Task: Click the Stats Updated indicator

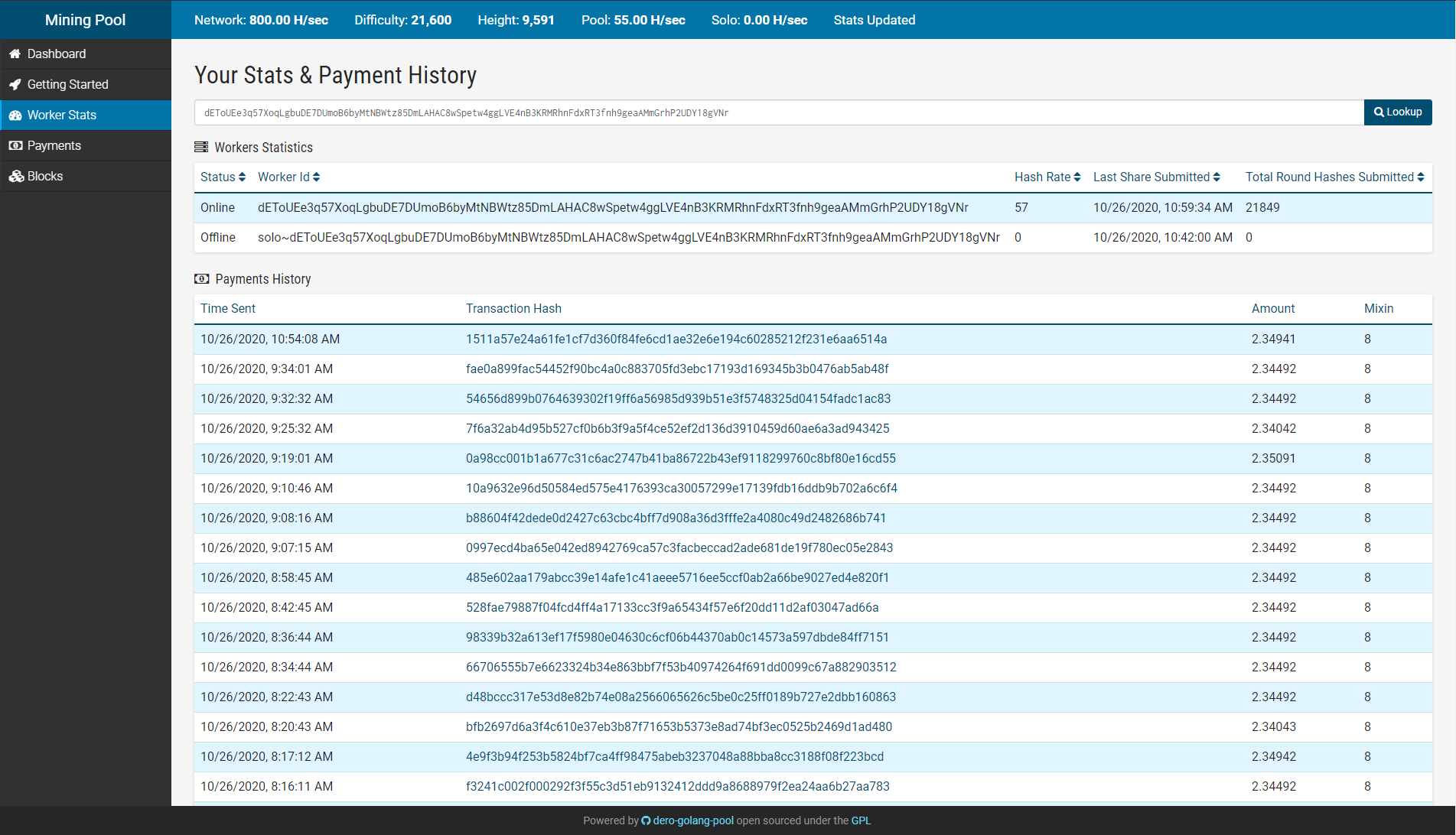Action: [875, 20]
